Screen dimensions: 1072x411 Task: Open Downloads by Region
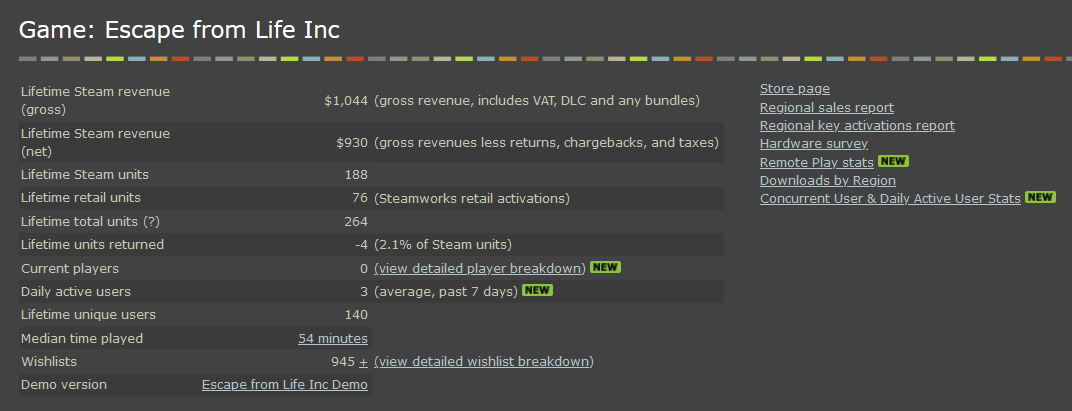[x=827, y=181]
